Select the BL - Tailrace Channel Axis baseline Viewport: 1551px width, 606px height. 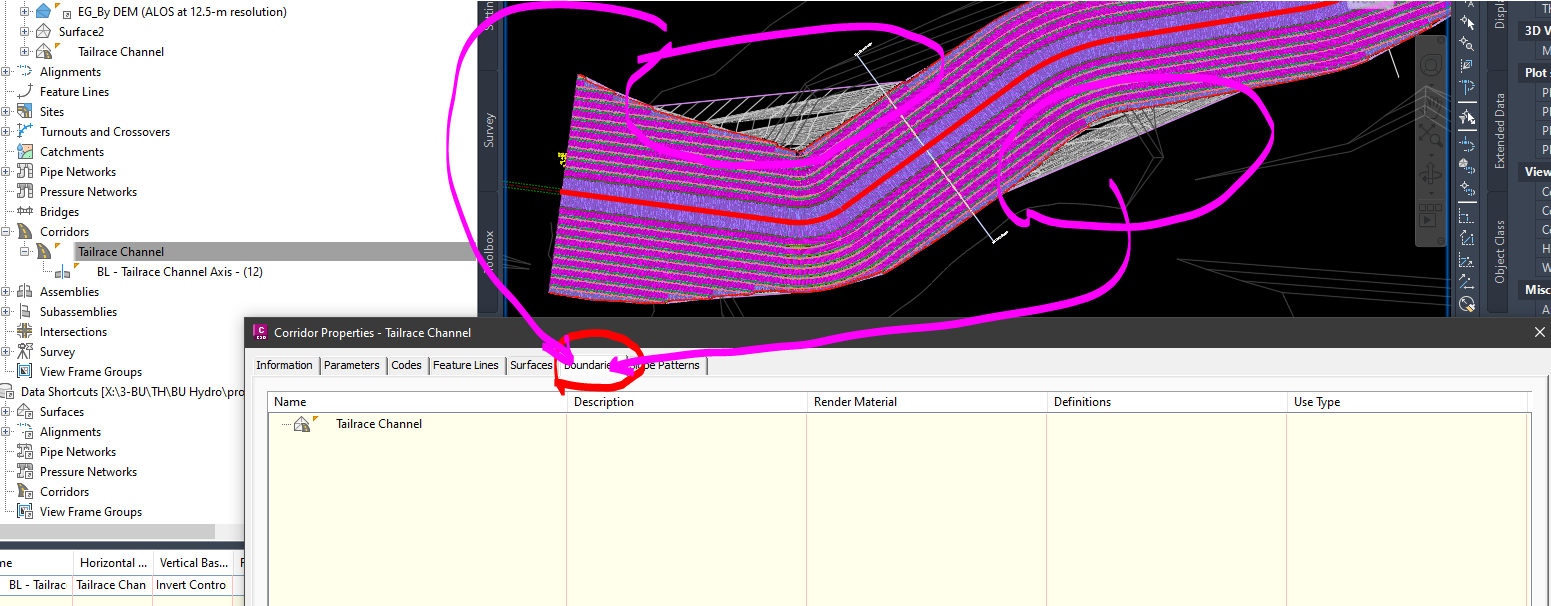coord(179,271)
